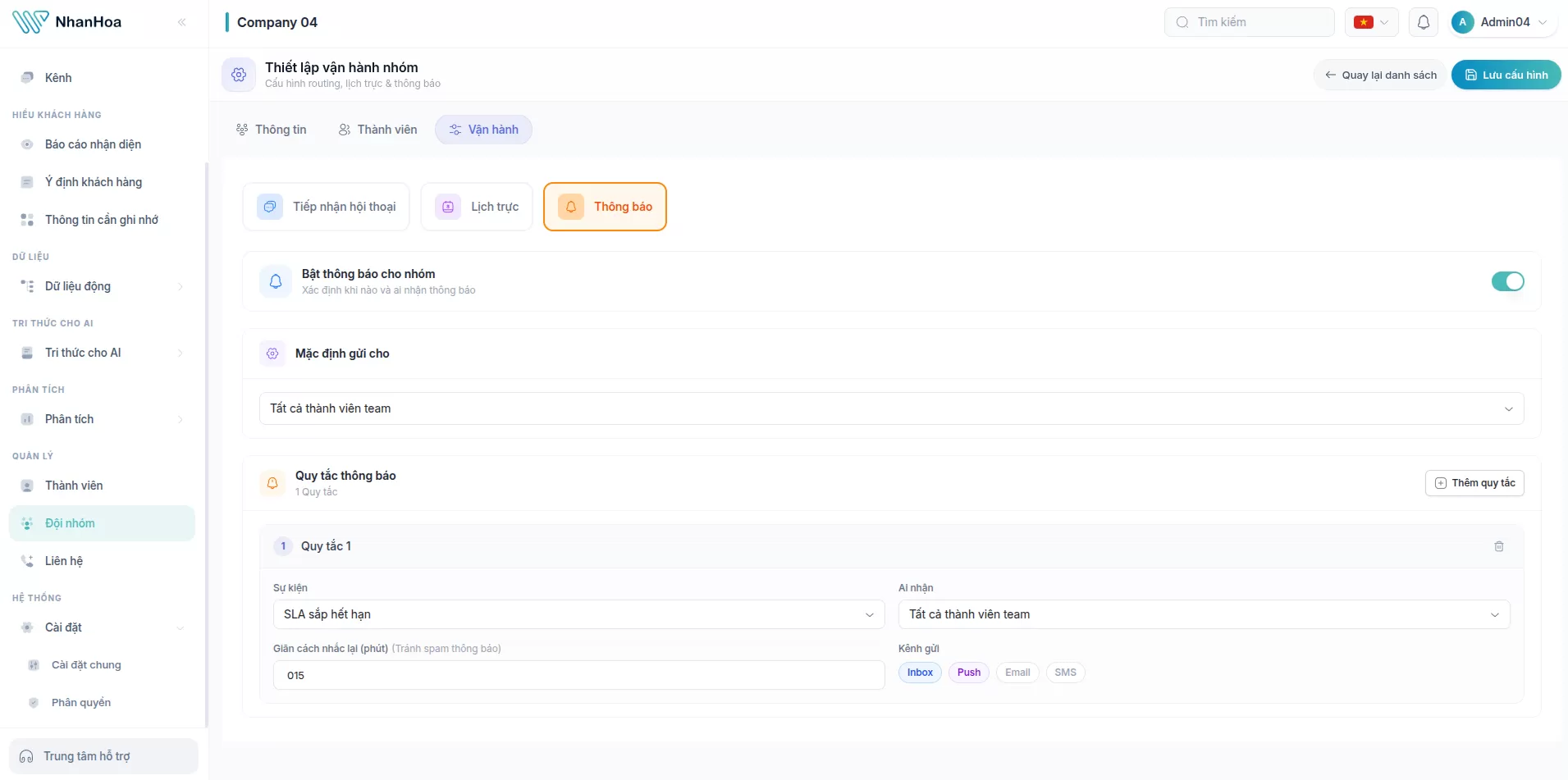1568x780 pixels.
Task: Open Mặc định gửi cho dropdown
Action: (891, 408)
